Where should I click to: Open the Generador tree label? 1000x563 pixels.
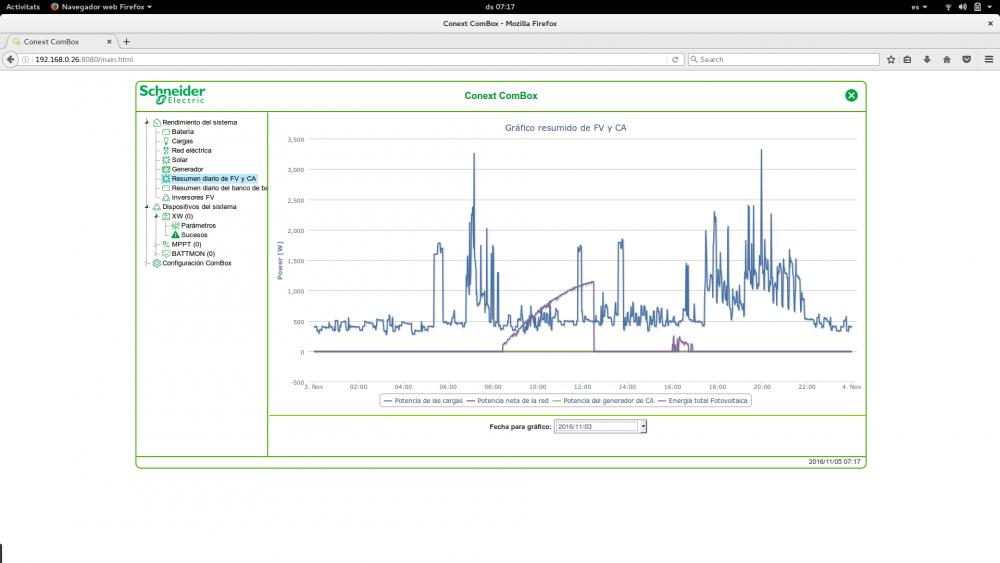[x=187, y=169]
